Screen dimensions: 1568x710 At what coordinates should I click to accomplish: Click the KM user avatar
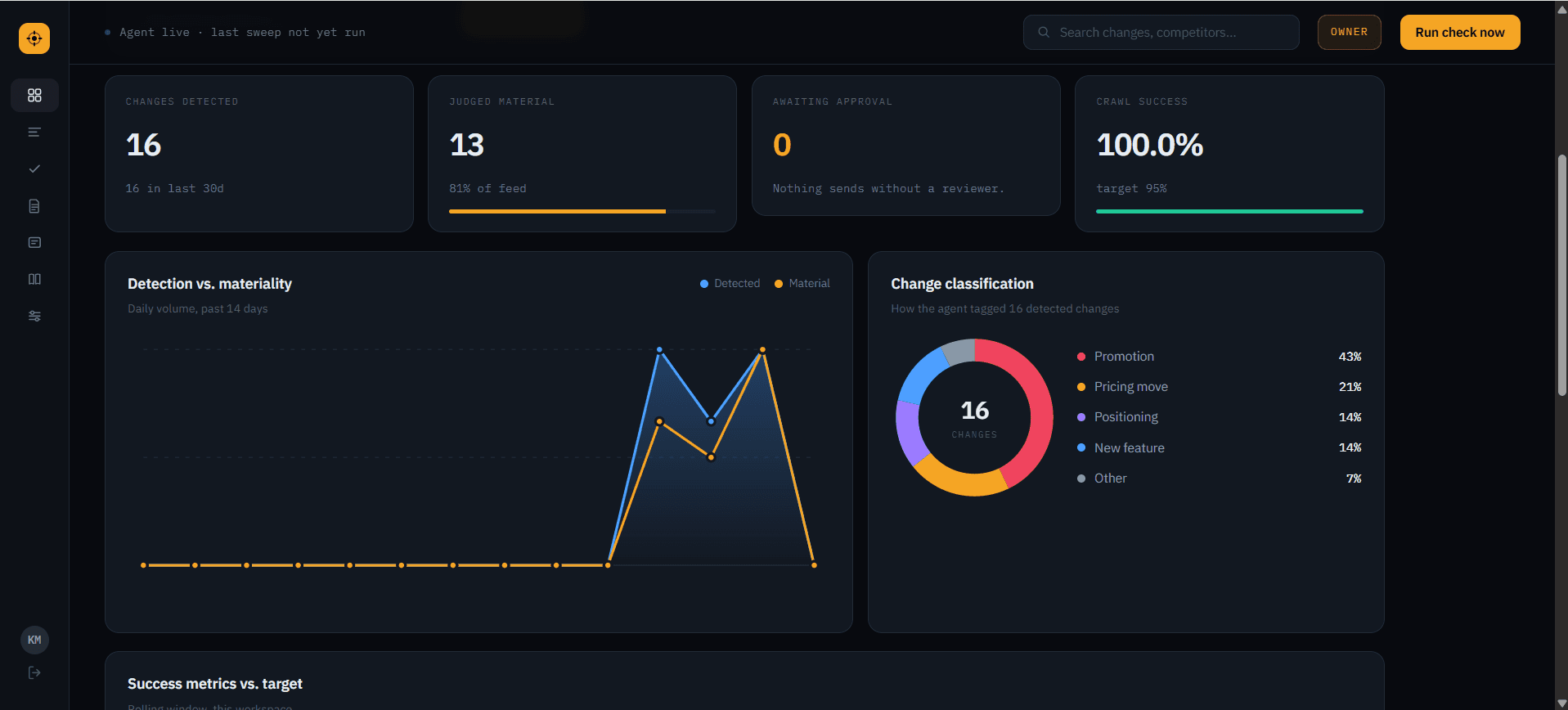(x=34, y=640)
